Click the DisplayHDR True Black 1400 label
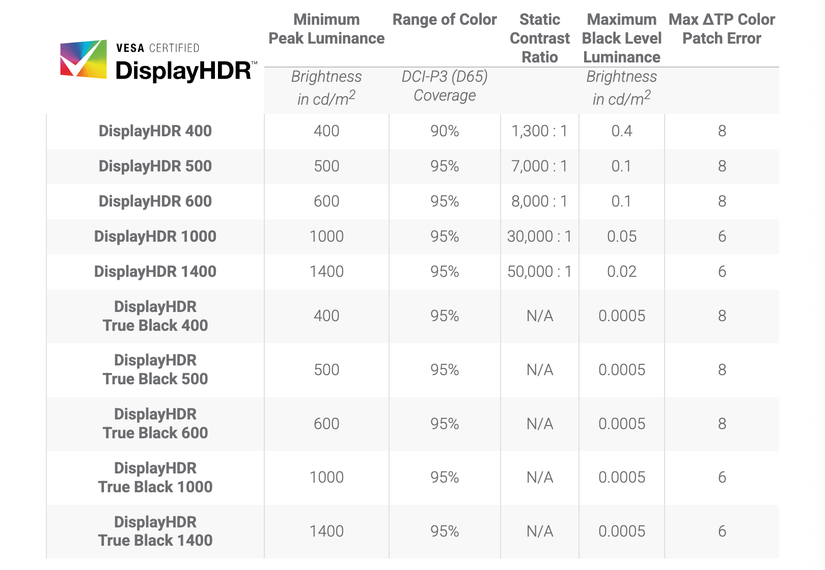The width and height of the screenshot is (825, 570). 155,531
